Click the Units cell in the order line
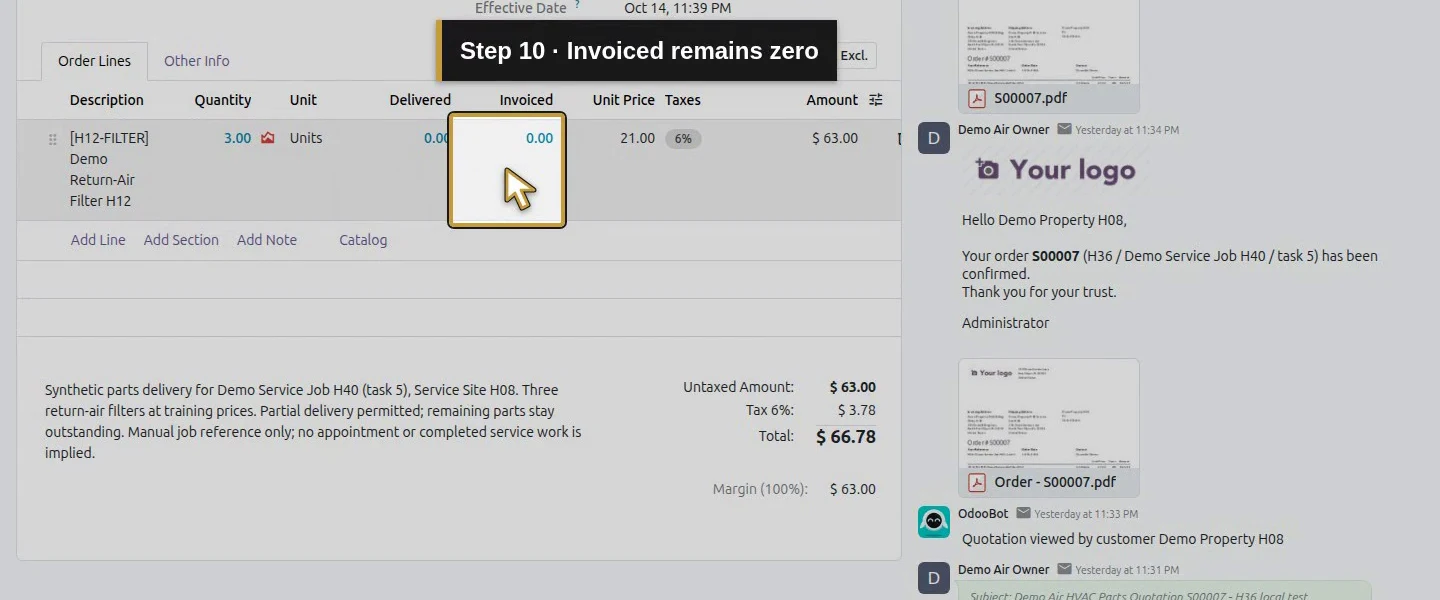The width and height of the screenshot is (1440, 600). (306, 138)
